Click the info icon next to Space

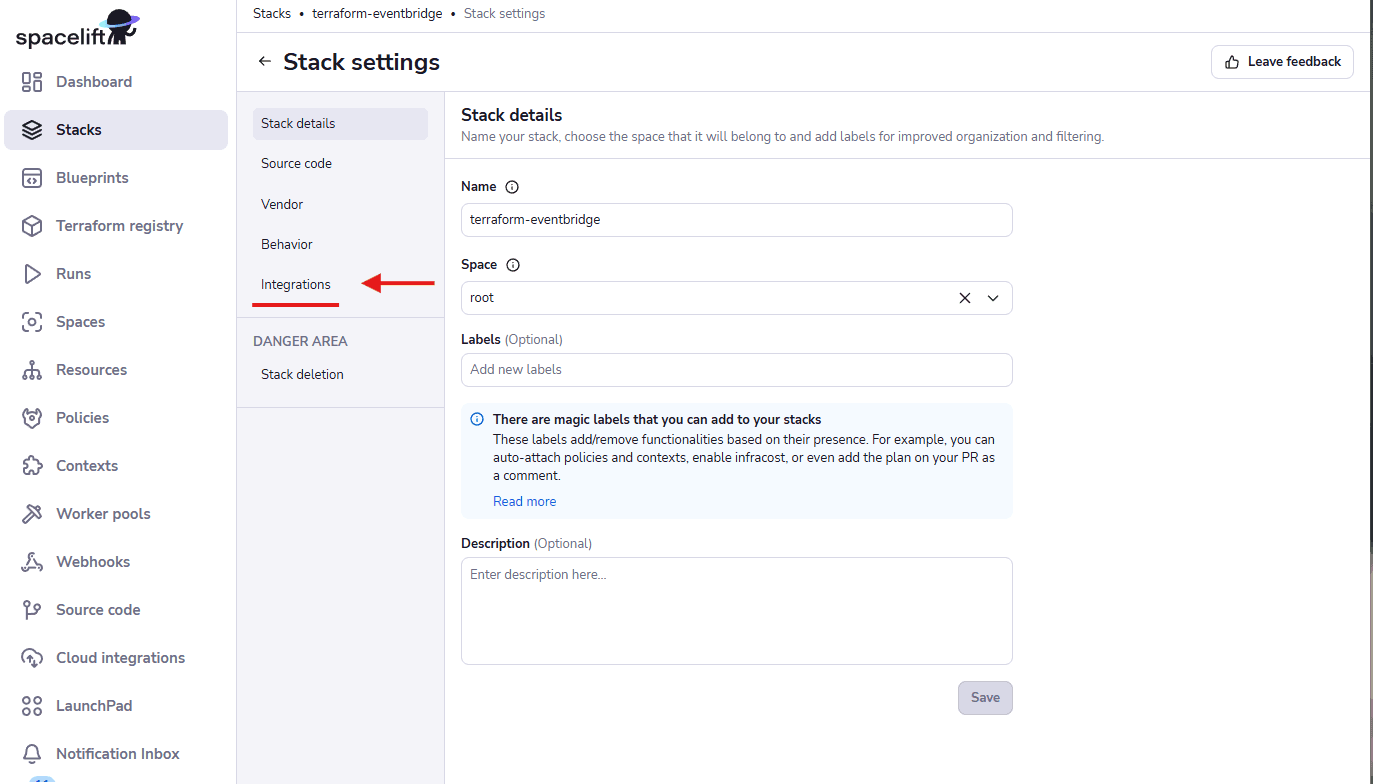click(513, 265)
